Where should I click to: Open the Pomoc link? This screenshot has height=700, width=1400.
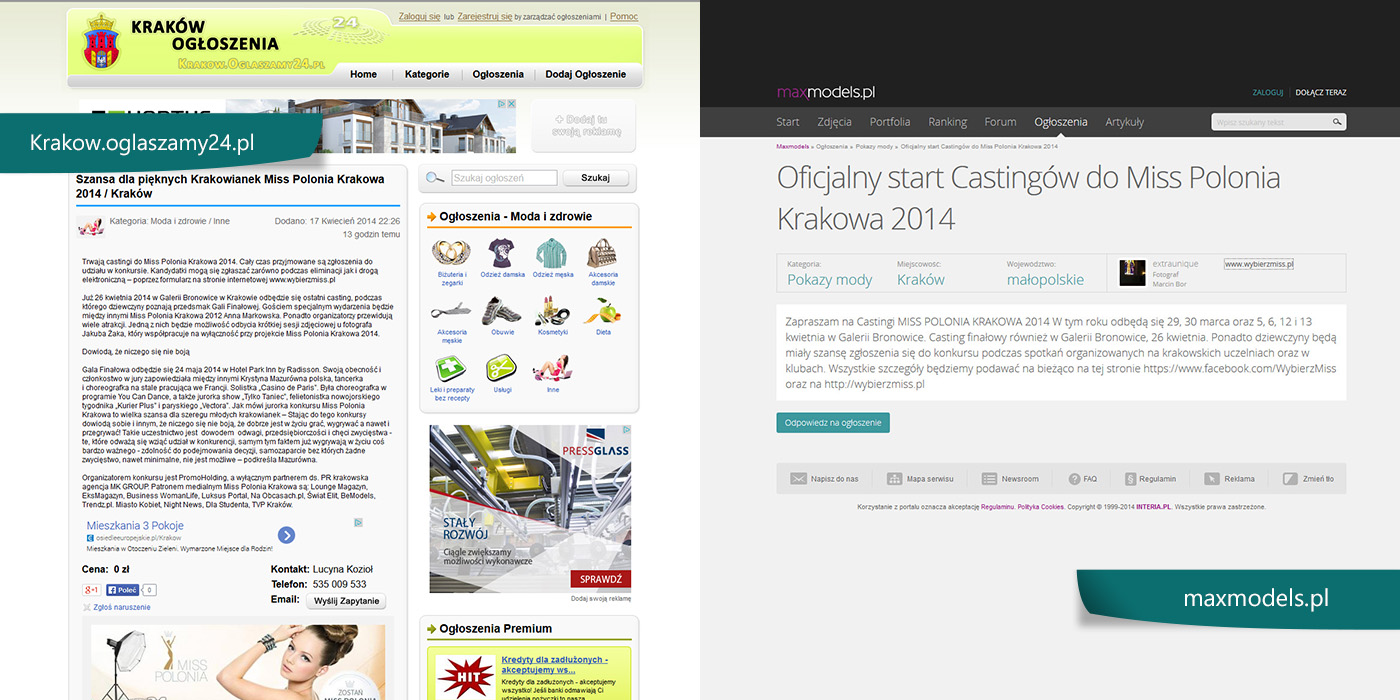point(624,17)
